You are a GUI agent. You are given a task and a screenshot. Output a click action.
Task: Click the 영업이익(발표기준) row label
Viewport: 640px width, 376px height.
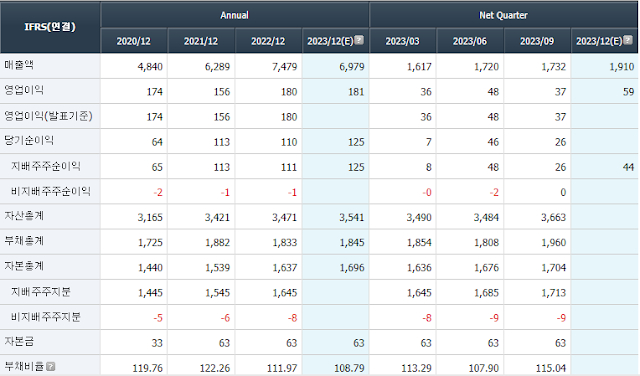[48, 116]
